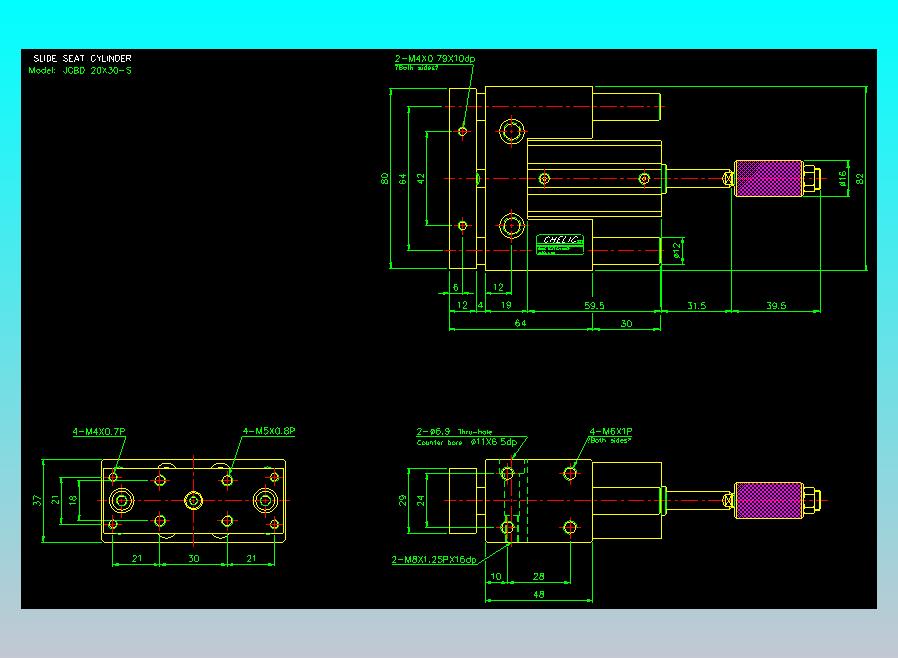
Task: Select the 48 horizontal dimension text
Action: click(x=538, y=594)
